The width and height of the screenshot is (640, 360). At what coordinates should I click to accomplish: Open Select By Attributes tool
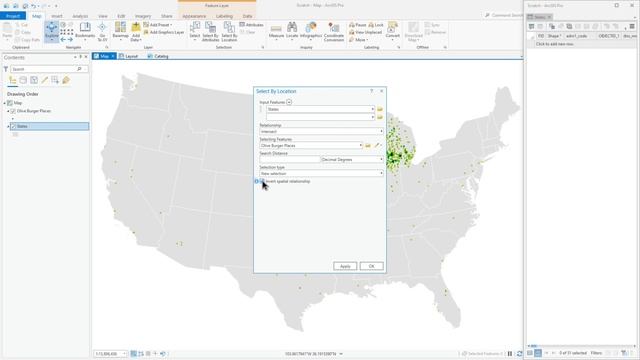(211, 31)
